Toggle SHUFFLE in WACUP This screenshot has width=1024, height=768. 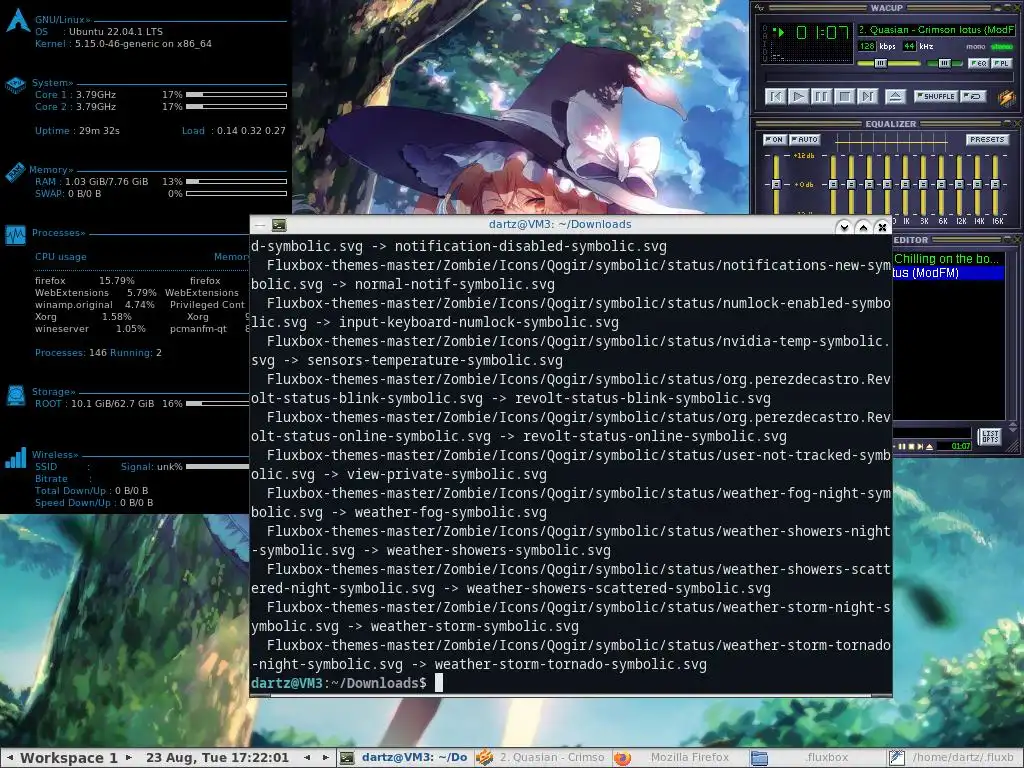pos(936,97)
